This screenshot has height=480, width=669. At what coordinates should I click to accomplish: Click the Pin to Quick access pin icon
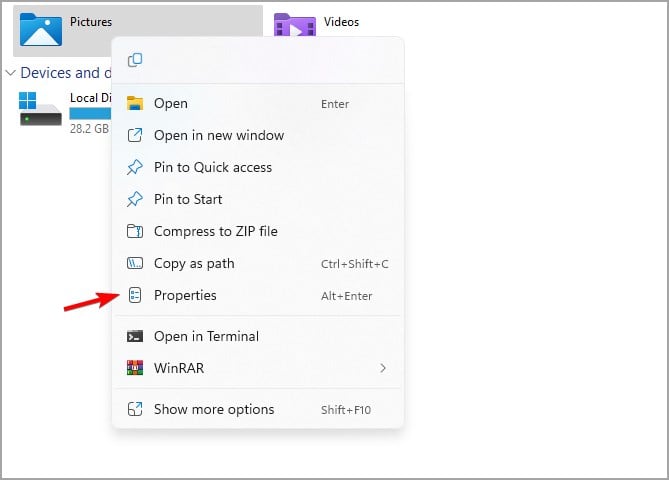tap(135, 167)
